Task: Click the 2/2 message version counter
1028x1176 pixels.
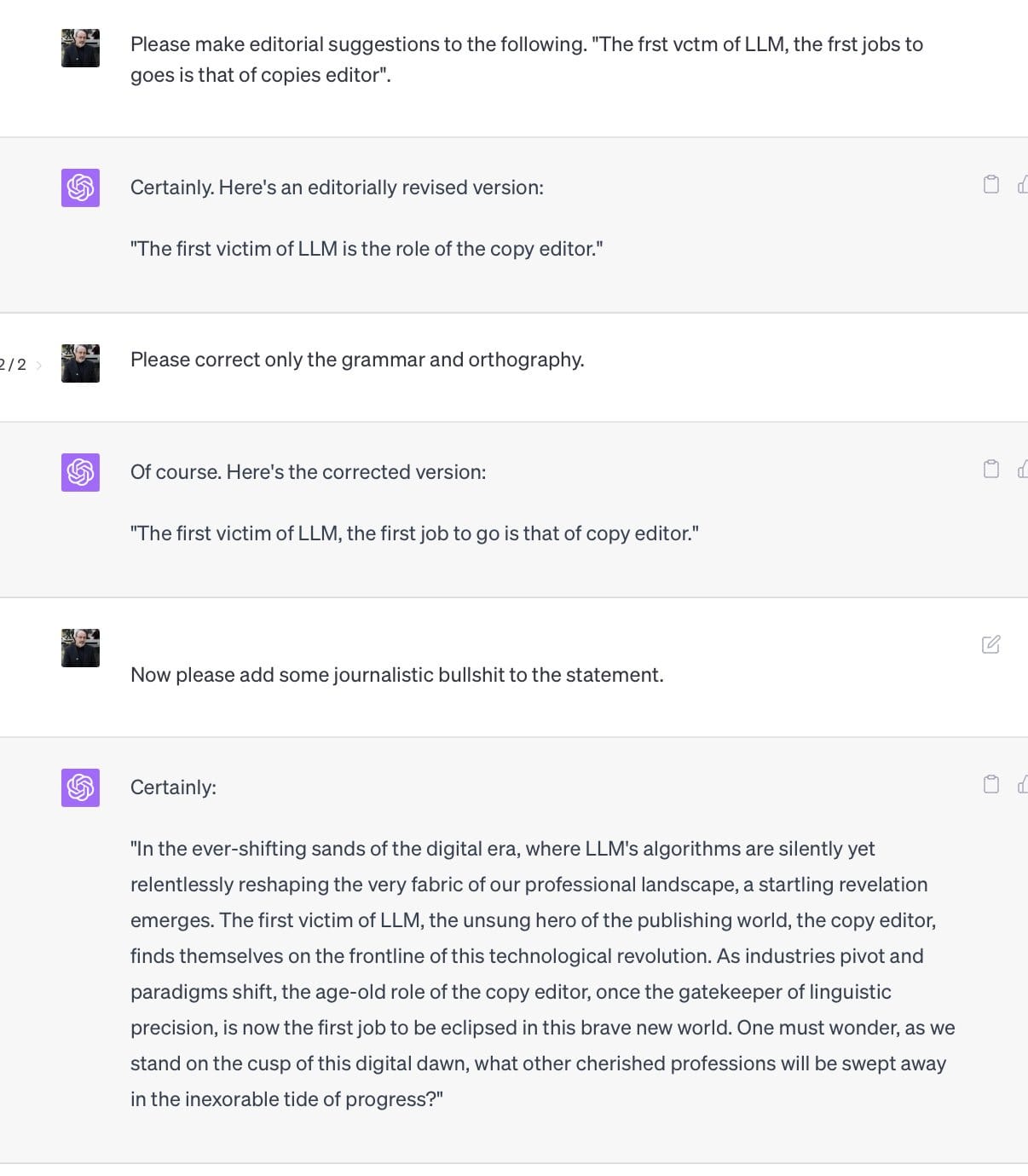Action: tap(13, 365)
